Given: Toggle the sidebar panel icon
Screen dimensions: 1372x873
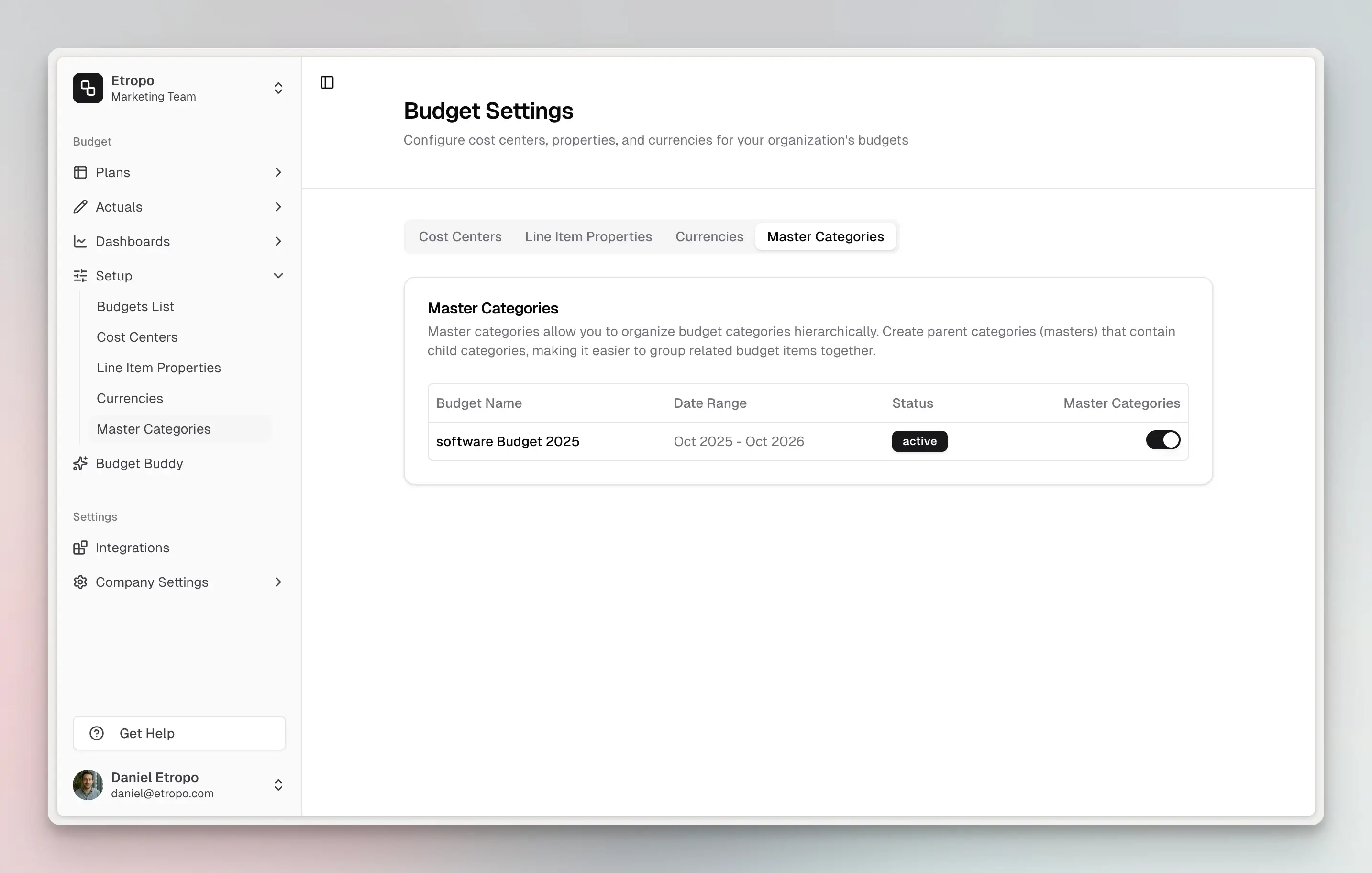Looking at the screenshot, I should tap(327, 83).
